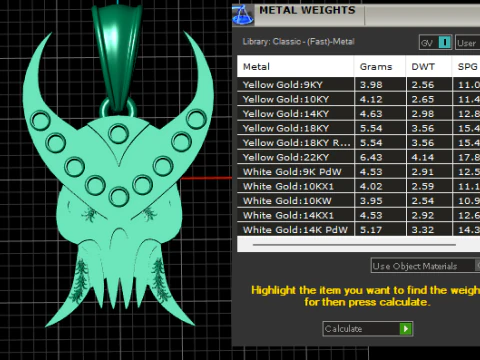Viewport: 480px width, 360px height.
Task: Click grams value 6.43
Action: 371,157
